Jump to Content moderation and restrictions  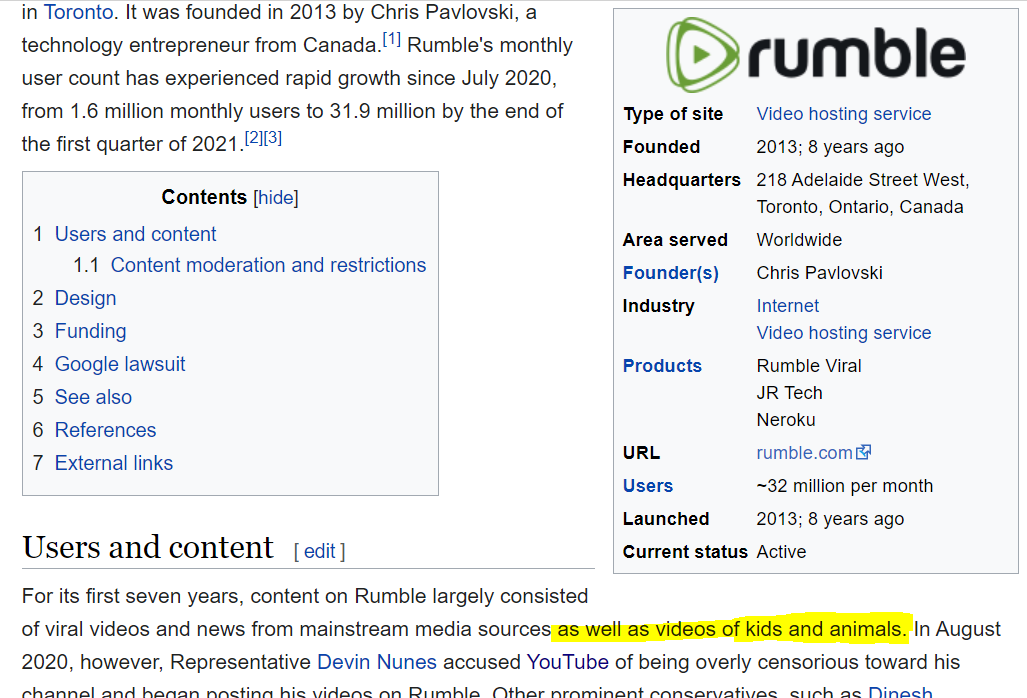click(x=269, y=265)
